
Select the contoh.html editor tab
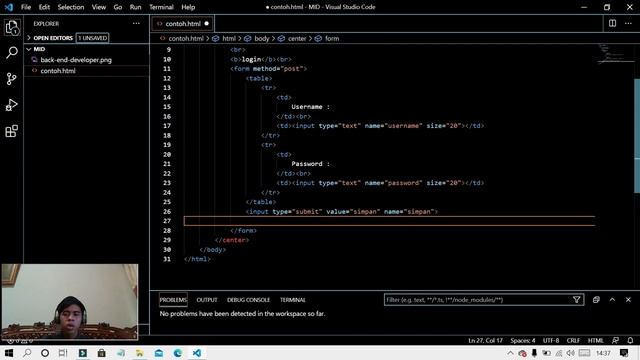coord(182,24)
